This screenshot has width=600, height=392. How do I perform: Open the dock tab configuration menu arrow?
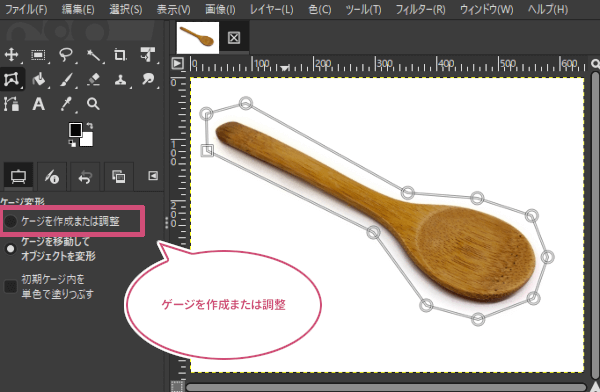coord(153,176)
